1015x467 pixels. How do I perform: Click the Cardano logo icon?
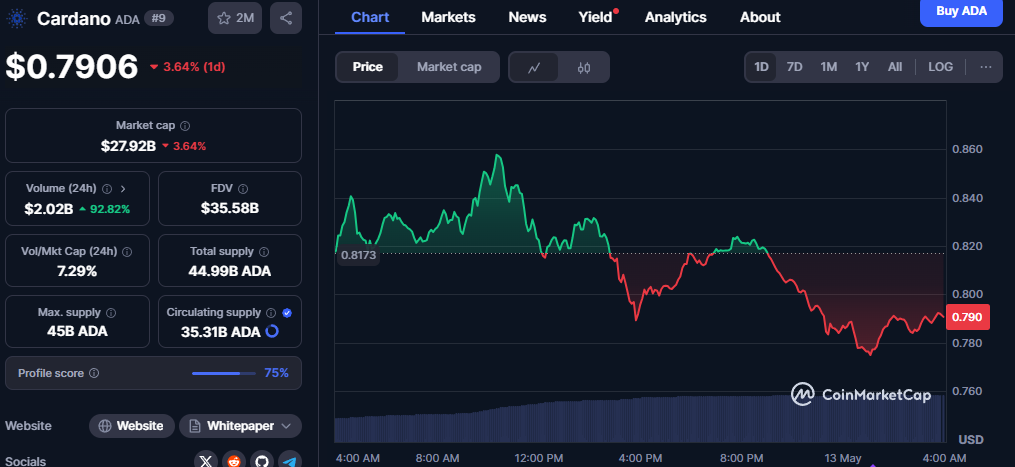pos(15,18)
